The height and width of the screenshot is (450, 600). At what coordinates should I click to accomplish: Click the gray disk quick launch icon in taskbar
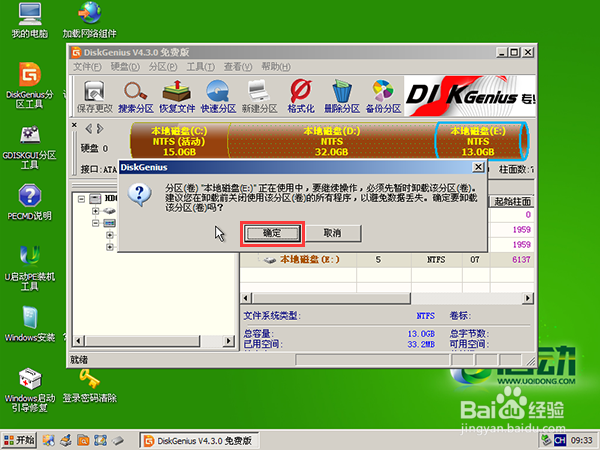pos(117,440)
